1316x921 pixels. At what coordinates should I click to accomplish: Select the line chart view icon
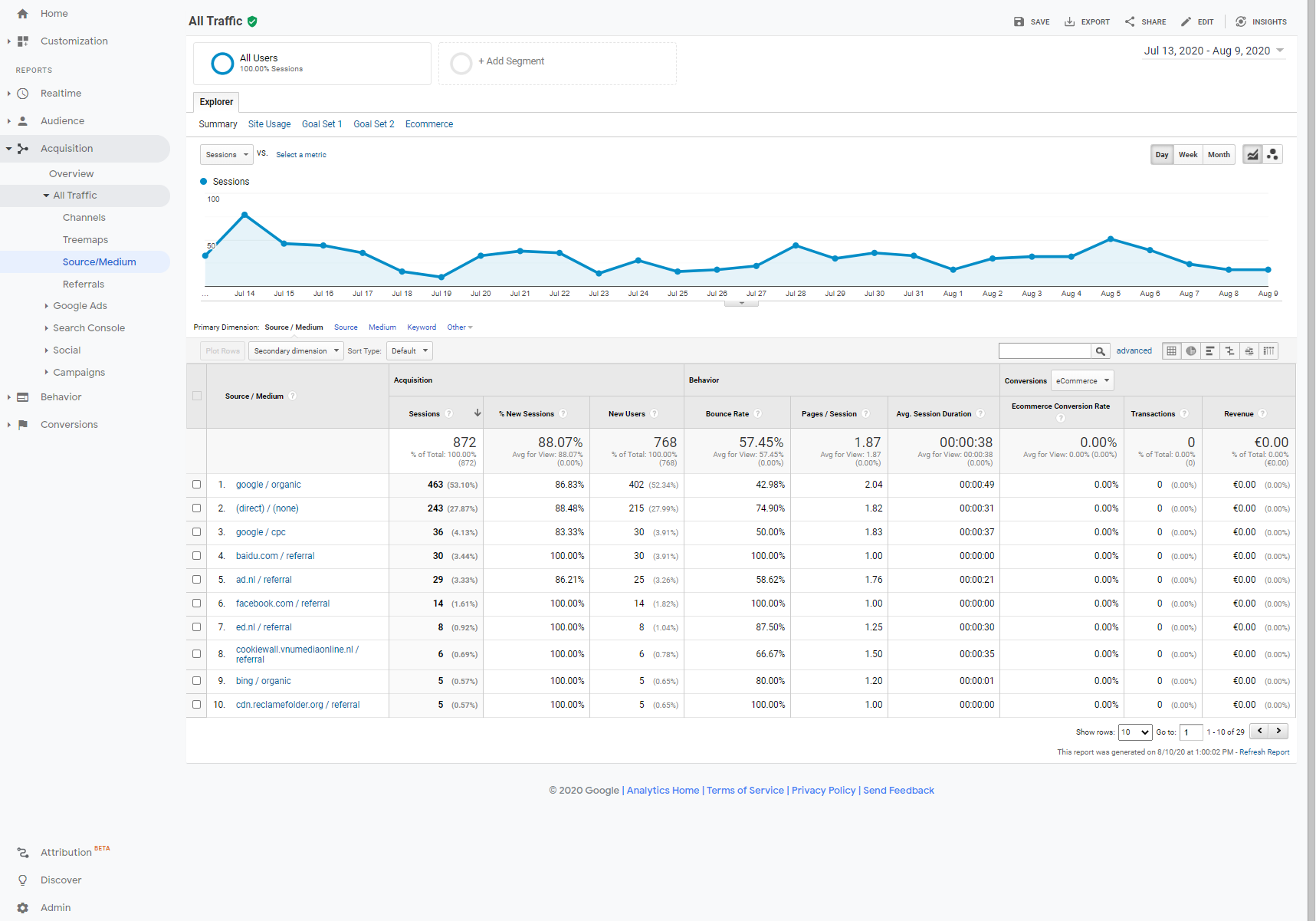(x=1252, y=155)
